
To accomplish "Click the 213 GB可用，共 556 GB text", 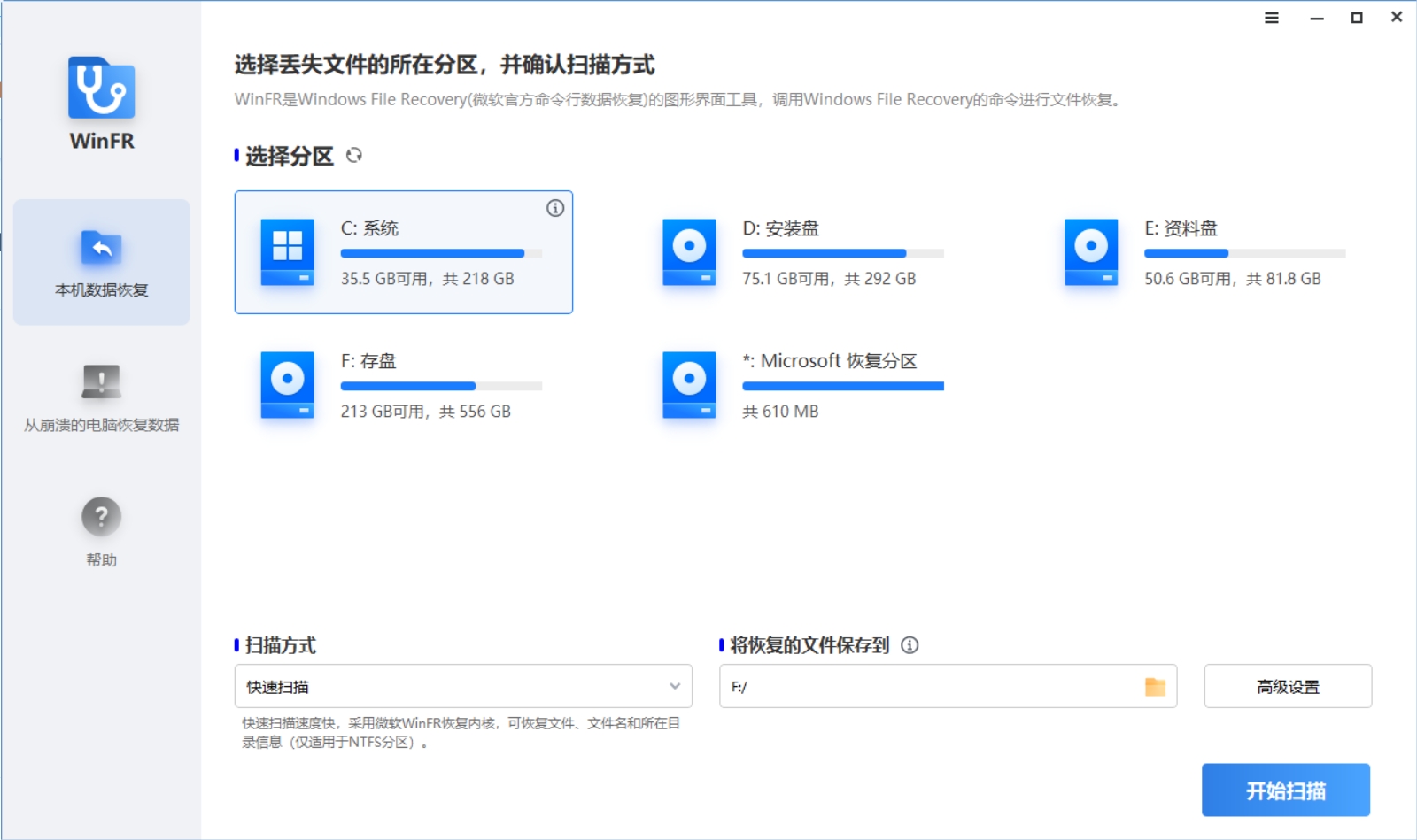I will point(426,412).
